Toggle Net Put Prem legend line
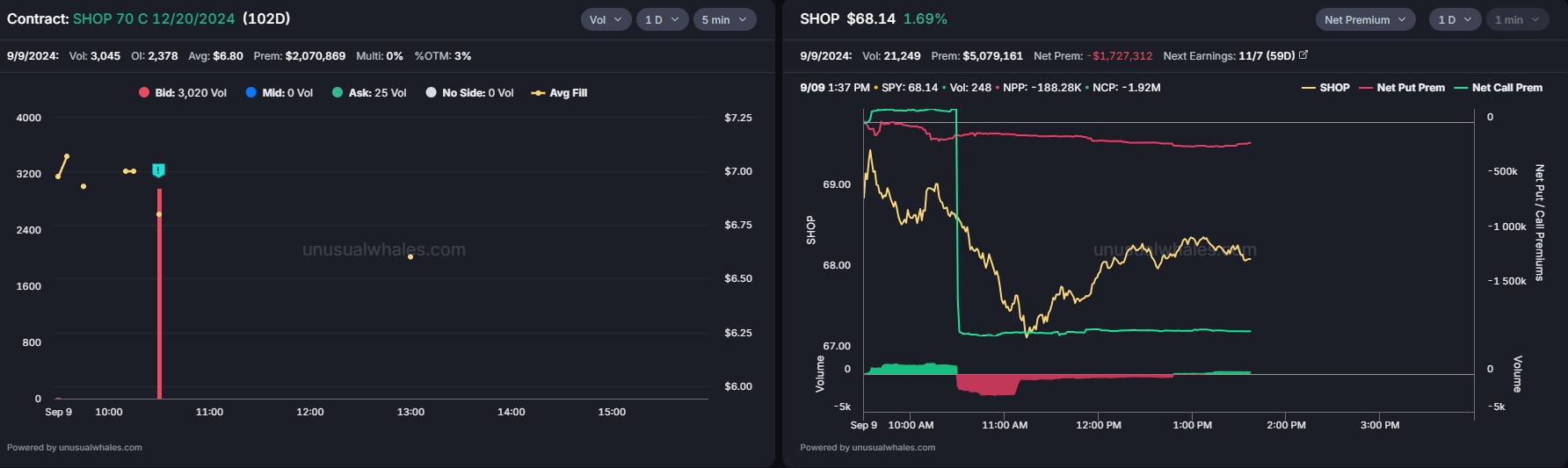1568x468 pixels. tap(1402, 88)
